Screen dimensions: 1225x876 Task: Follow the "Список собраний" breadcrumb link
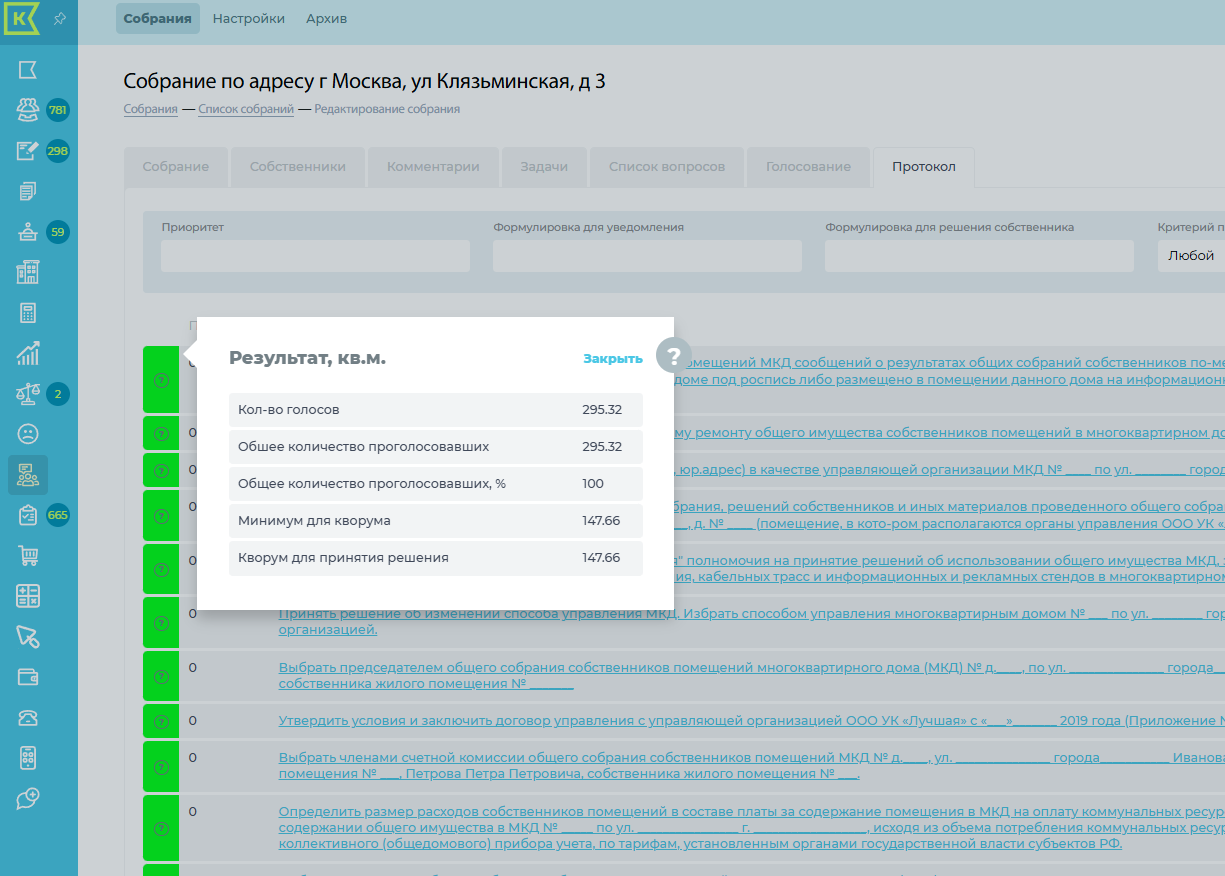click(246, 109)
